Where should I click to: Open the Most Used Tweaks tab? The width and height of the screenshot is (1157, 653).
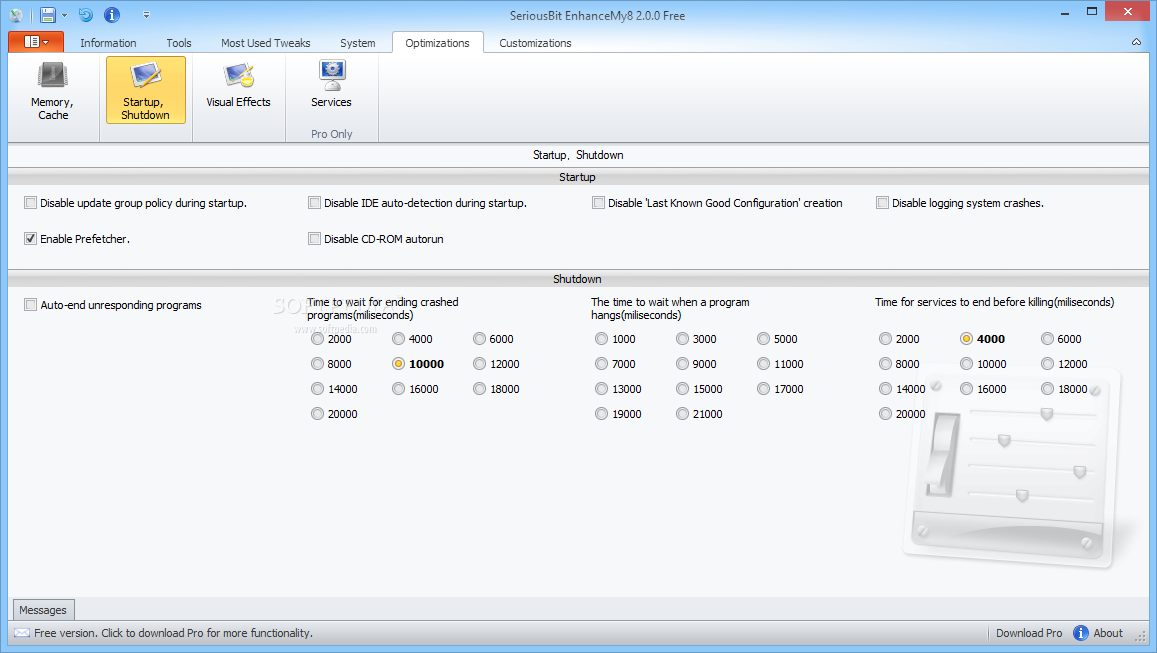pos(266,43)
